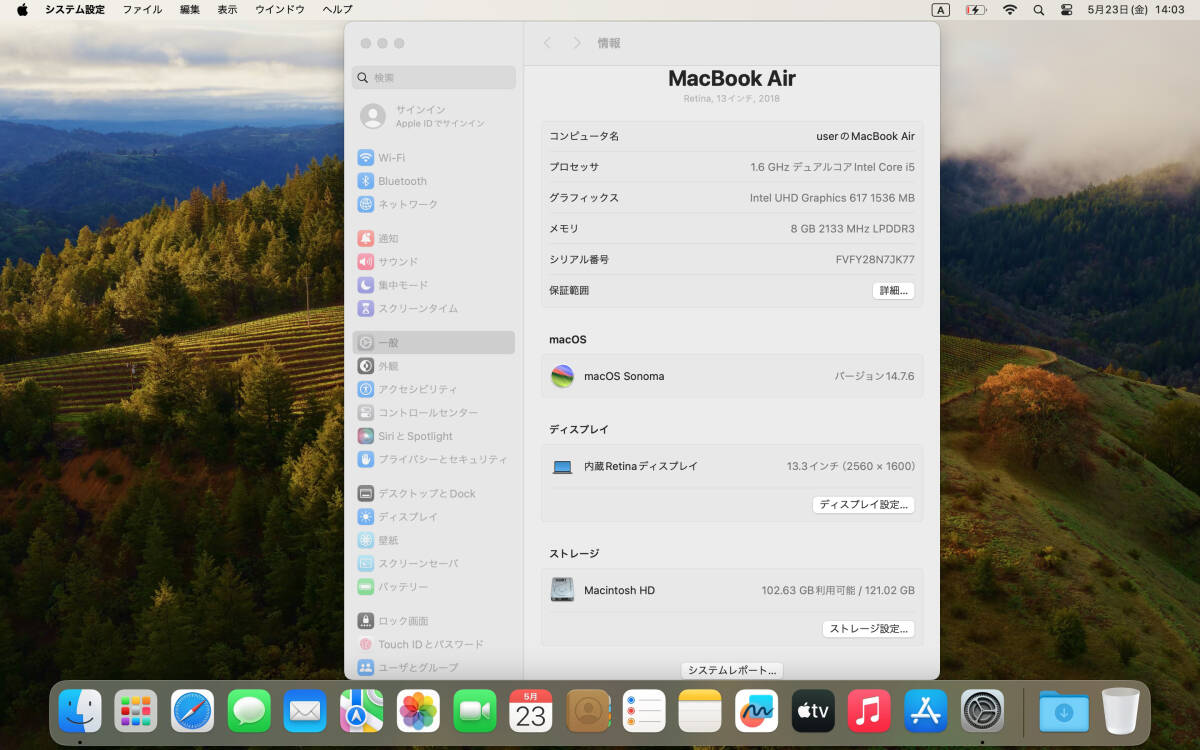
Task: Open Maps from the Dock
Action: point(362,712)
